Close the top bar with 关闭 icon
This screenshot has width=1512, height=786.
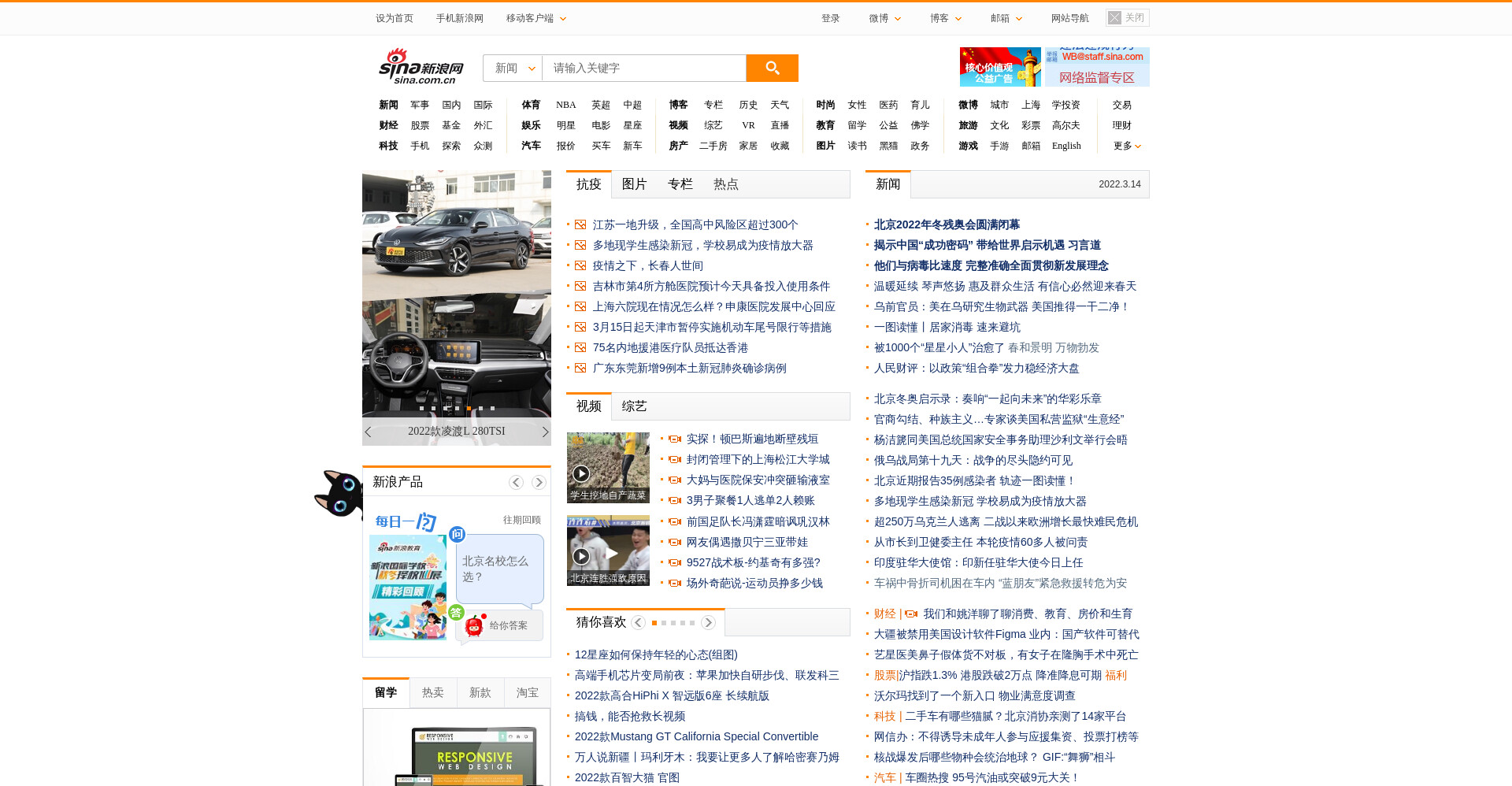(1127, 17)
